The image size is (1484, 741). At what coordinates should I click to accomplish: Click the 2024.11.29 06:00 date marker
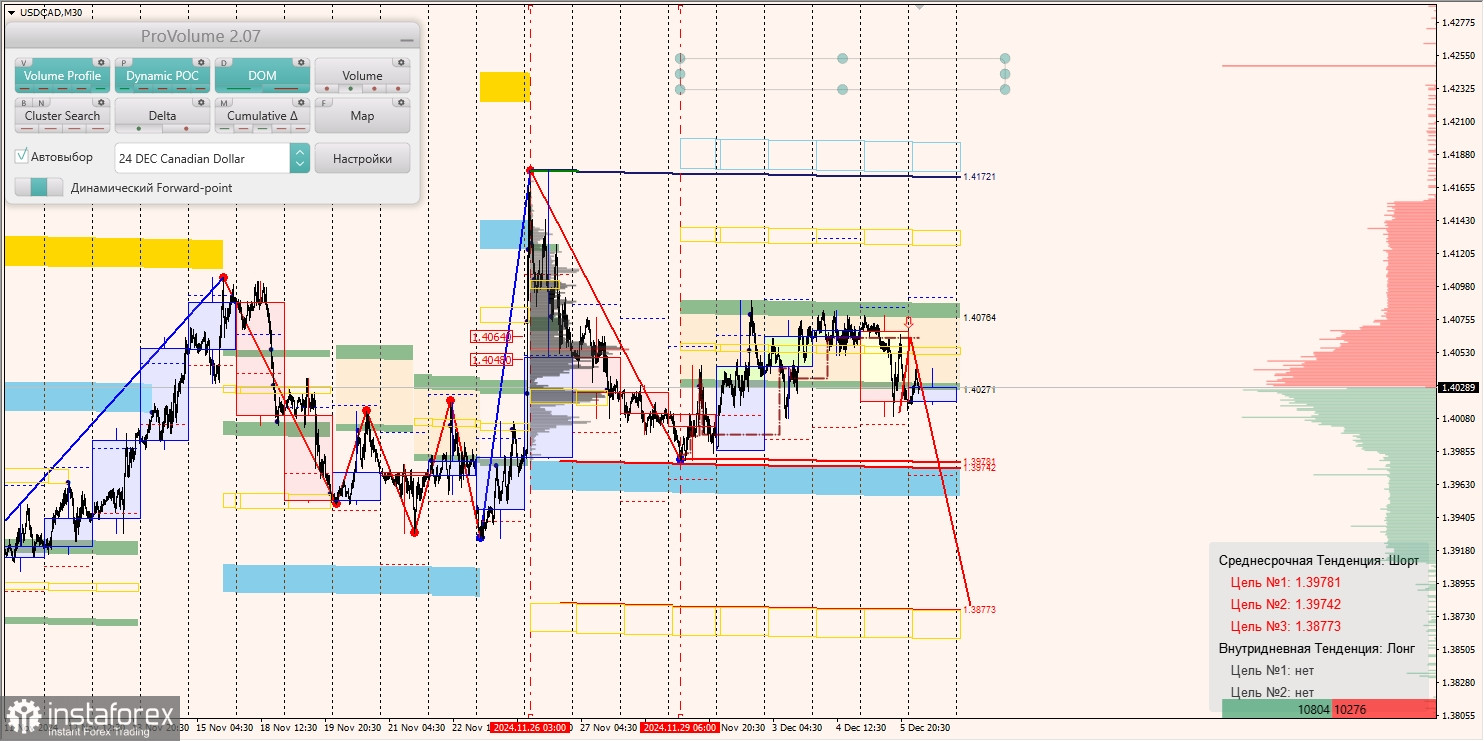(679, 728)
